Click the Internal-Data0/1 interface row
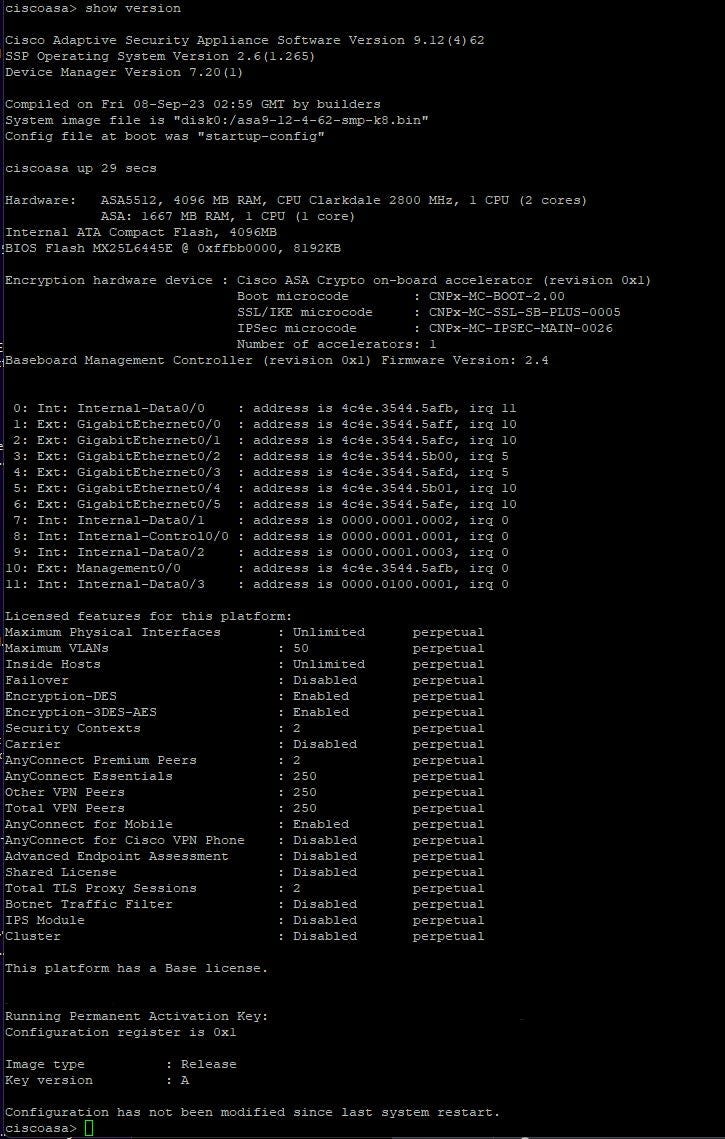Image resolution: width=725 pixels, height=1139 pixels. point(261,520)
